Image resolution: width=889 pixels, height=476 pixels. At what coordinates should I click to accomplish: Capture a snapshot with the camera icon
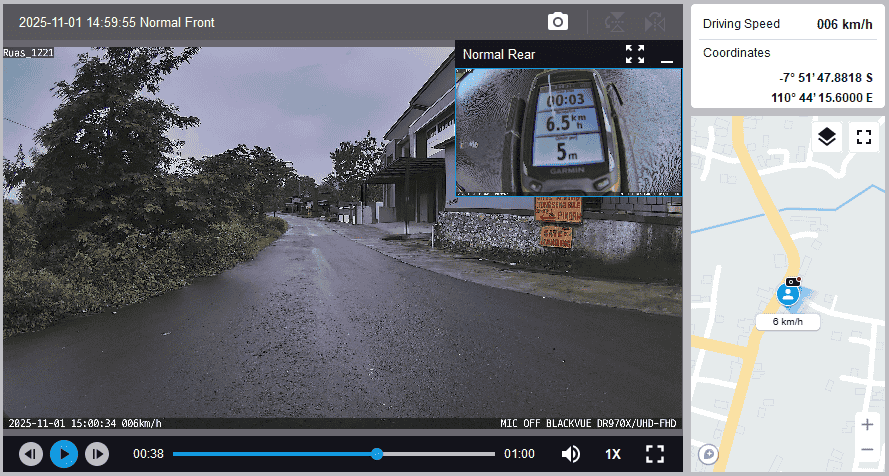558,22
